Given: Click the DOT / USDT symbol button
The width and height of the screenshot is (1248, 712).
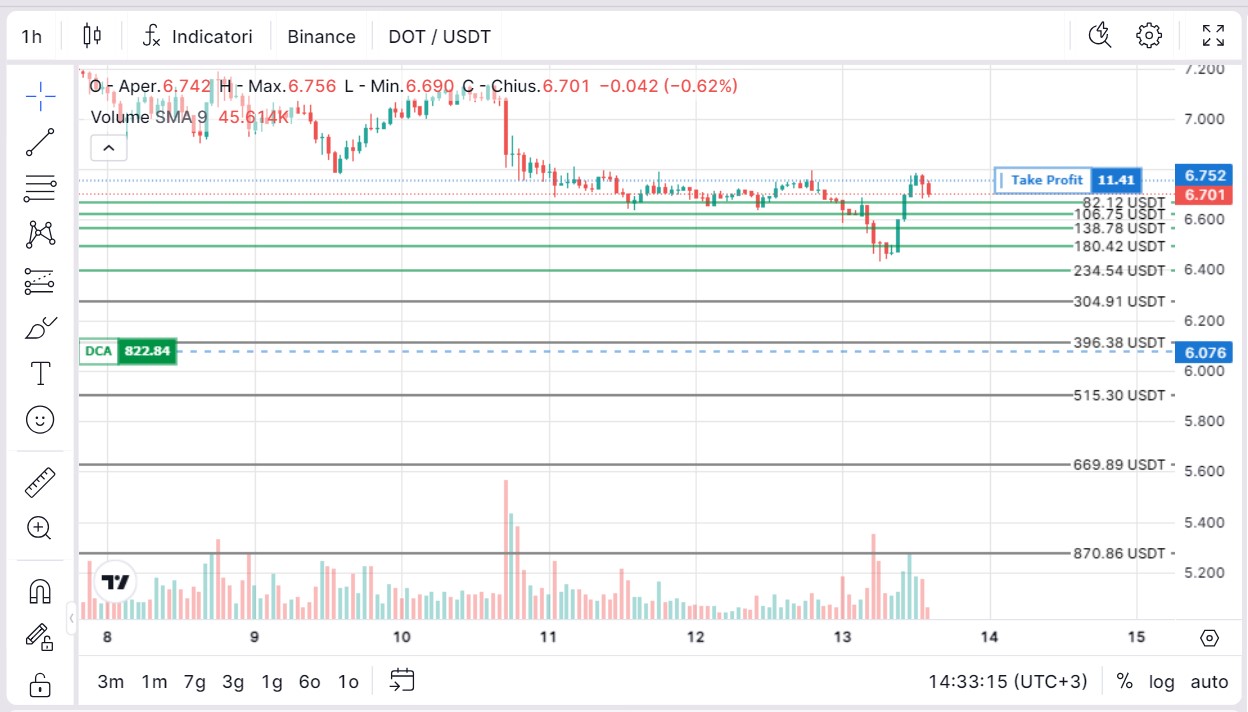Looking at the screenshot, I should pos(439,37).
